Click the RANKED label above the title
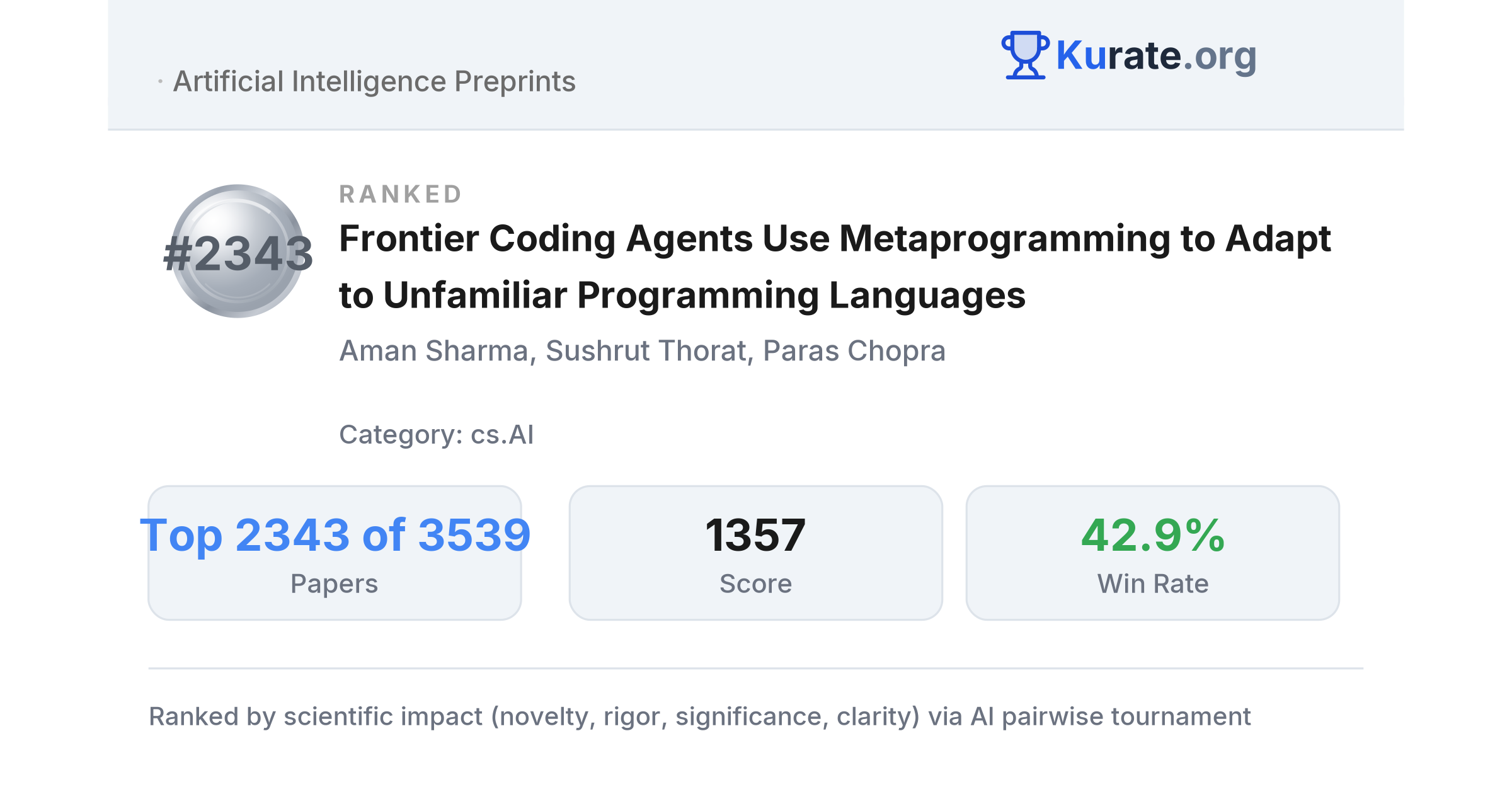This screenshot has height=794, width=1512. click(401, 194)
